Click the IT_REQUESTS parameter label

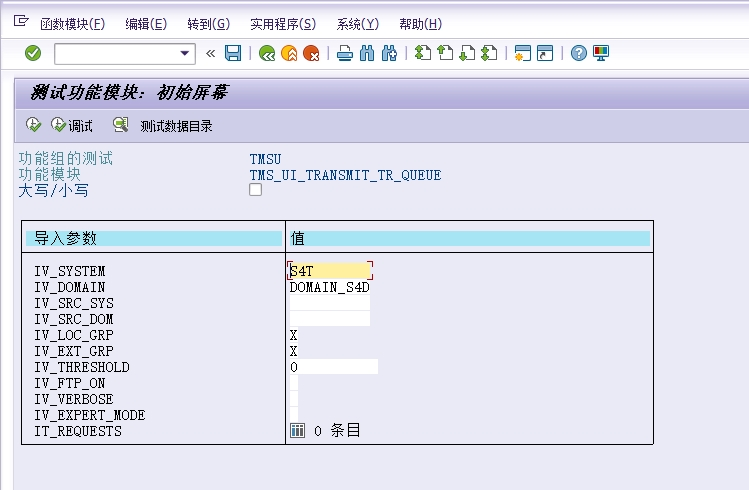coord(78,431)
